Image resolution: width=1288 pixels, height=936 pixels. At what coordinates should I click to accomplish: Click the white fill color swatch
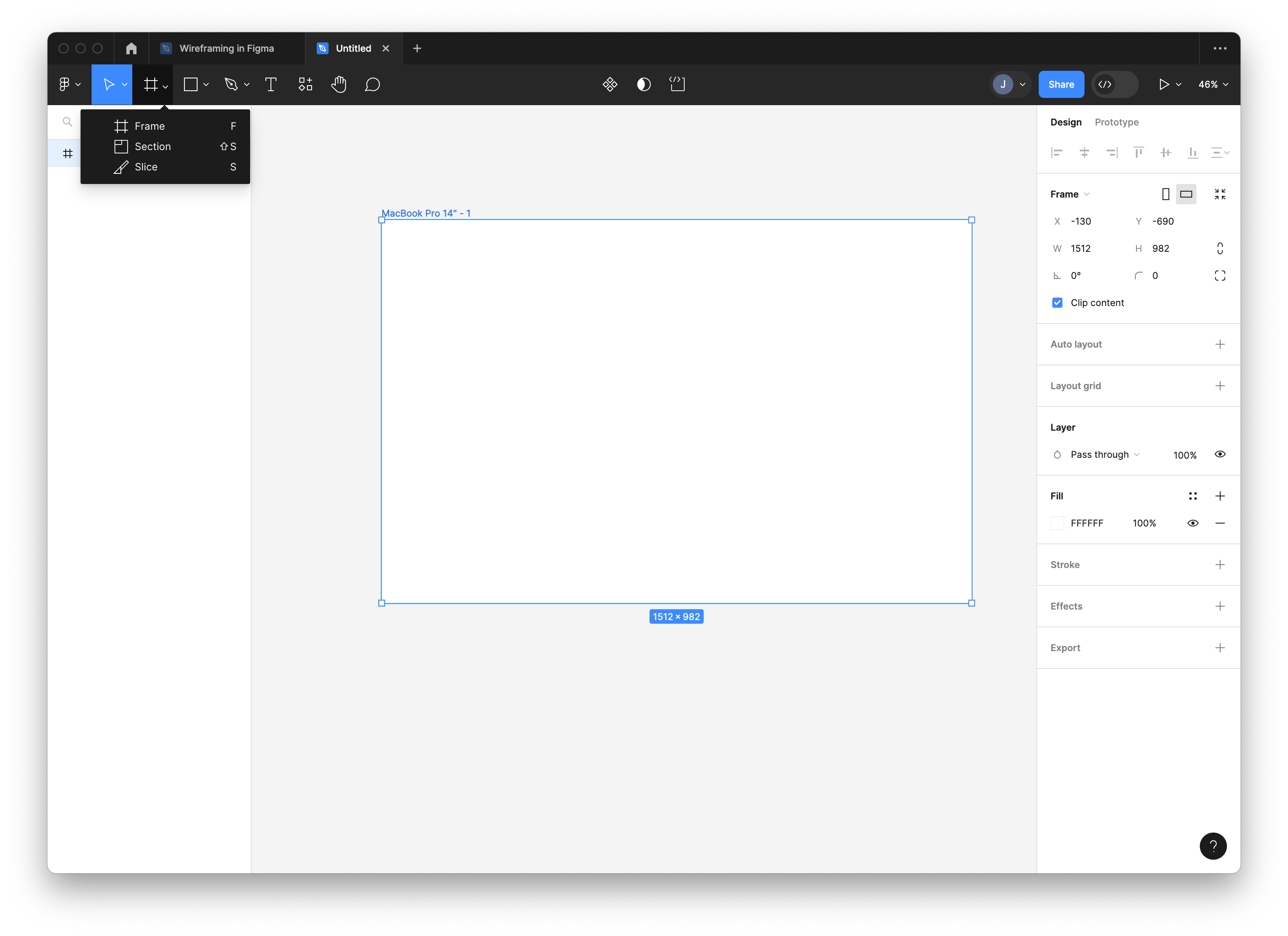[1057, 523]
